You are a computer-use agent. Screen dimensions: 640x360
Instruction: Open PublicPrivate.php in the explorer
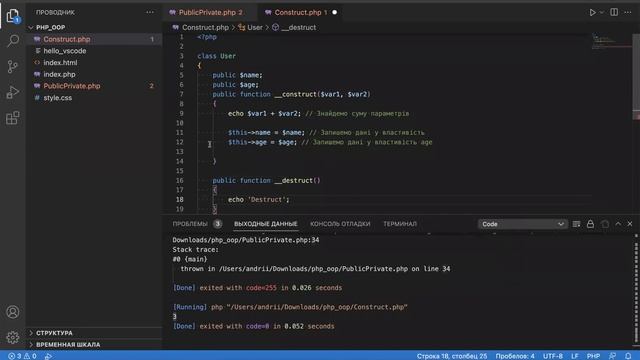pyautogui.click(x=94, y=86)
